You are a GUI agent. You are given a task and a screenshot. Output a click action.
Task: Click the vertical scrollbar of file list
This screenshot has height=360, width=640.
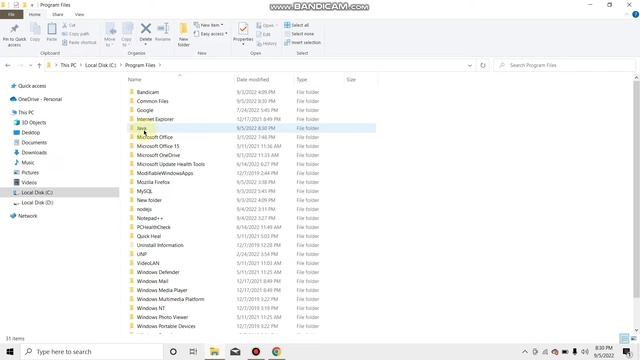[x=636, y=189]
